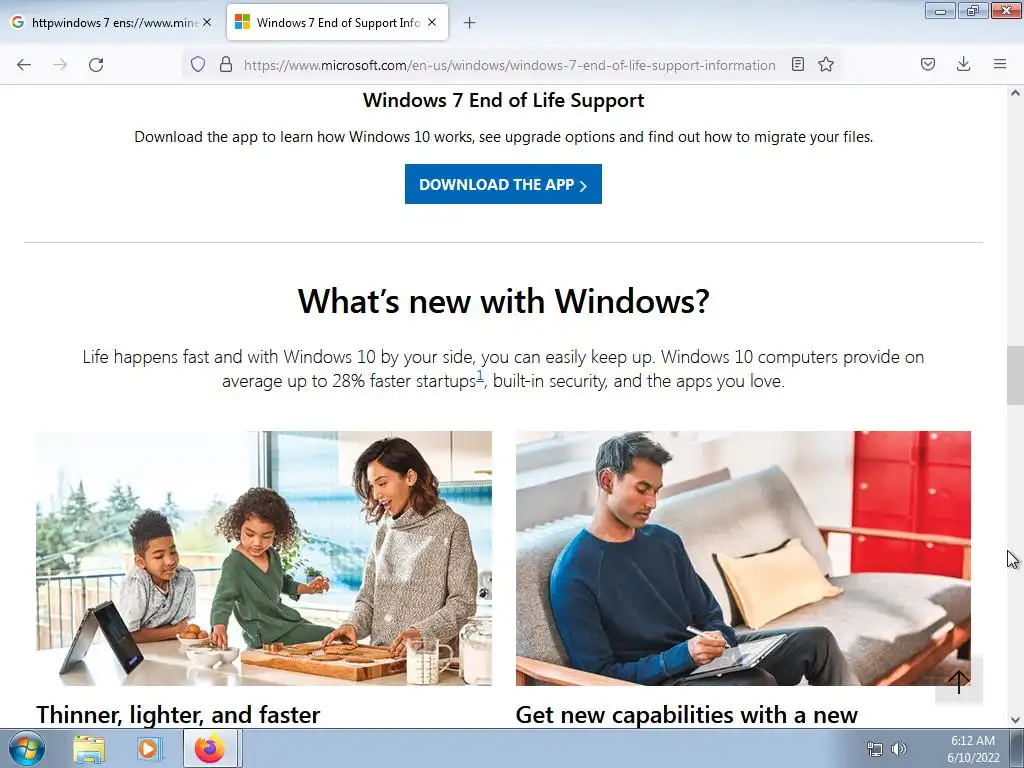Open the volume speaker tray icon
The height and width of the screenshot is (768, 1024).
pos(899,748)
